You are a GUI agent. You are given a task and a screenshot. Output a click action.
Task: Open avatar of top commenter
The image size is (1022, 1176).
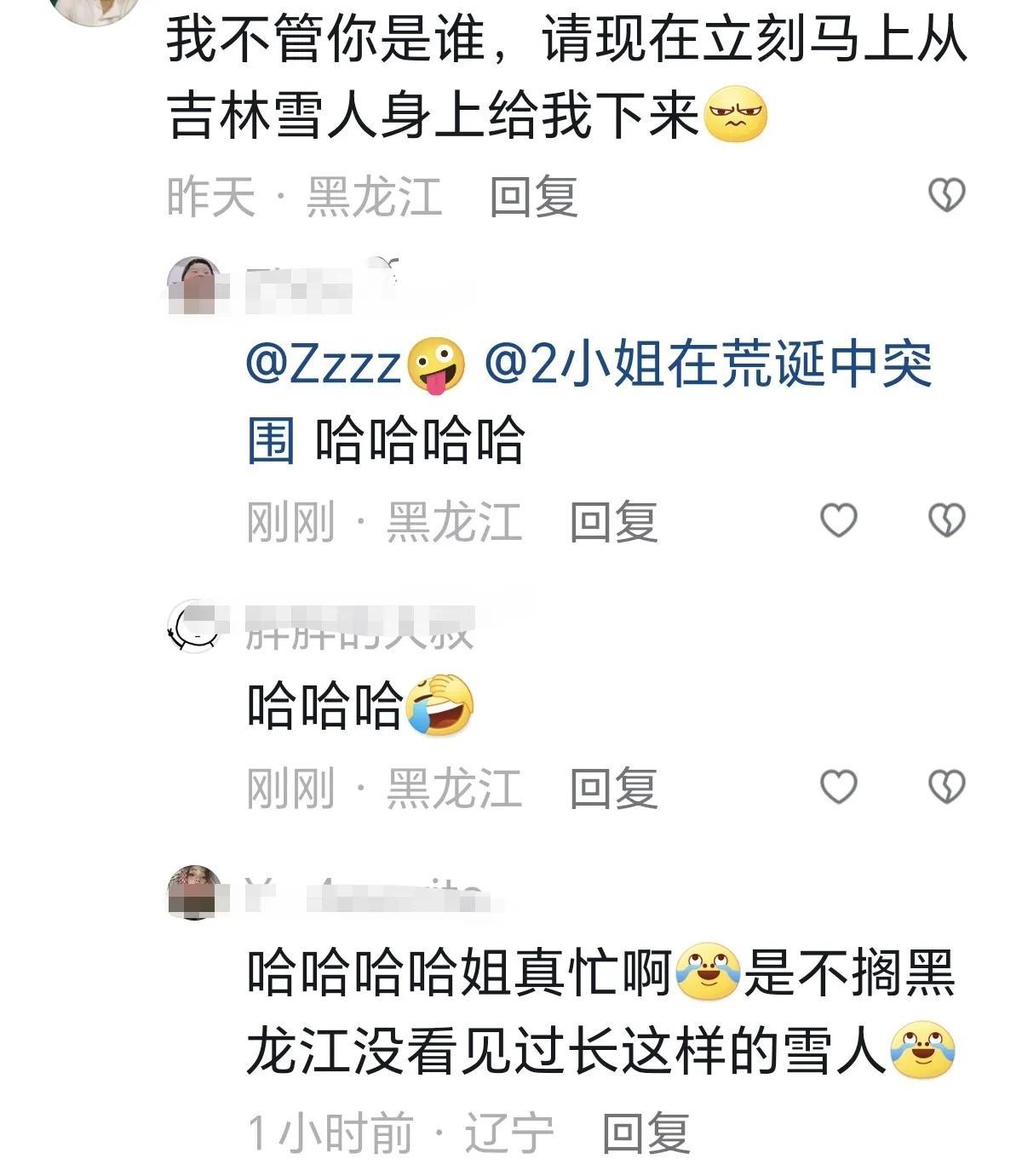tap(94, 10)
